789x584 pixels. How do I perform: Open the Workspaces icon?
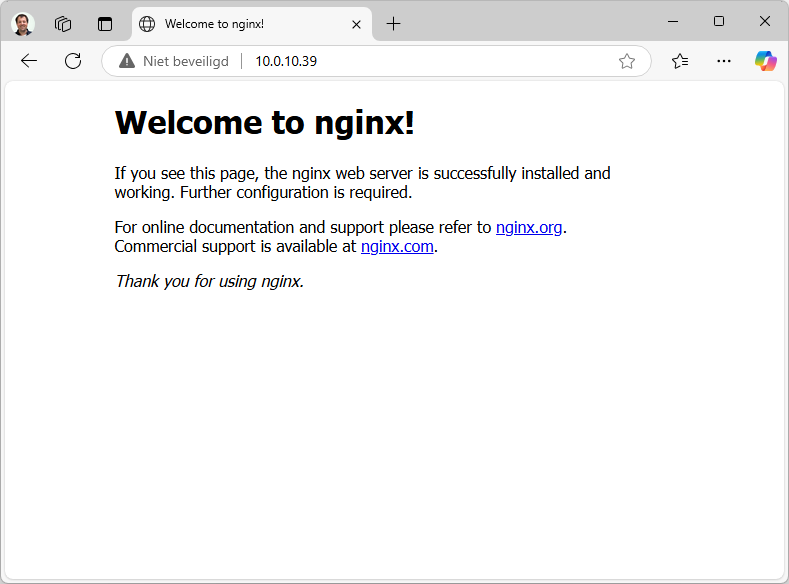coord(63,24)
